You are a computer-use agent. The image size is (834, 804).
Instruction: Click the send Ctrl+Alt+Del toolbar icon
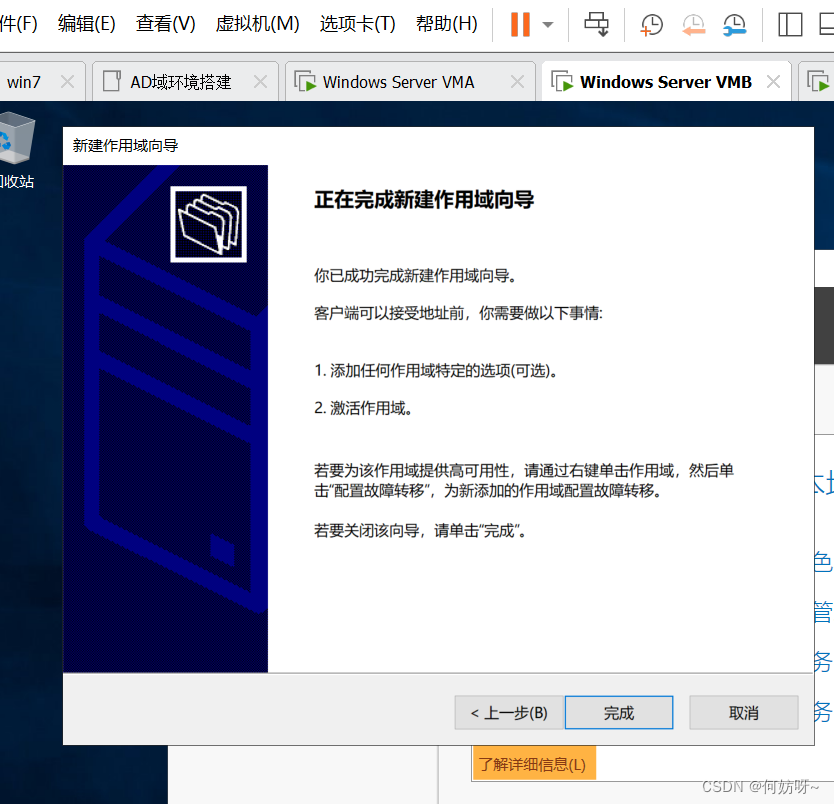(597, 24)
